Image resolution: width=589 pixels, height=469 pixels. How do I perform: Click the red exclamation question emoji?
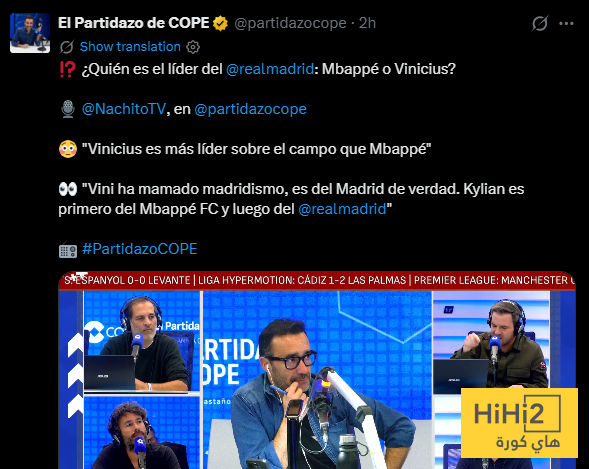[x=68, y=69]
